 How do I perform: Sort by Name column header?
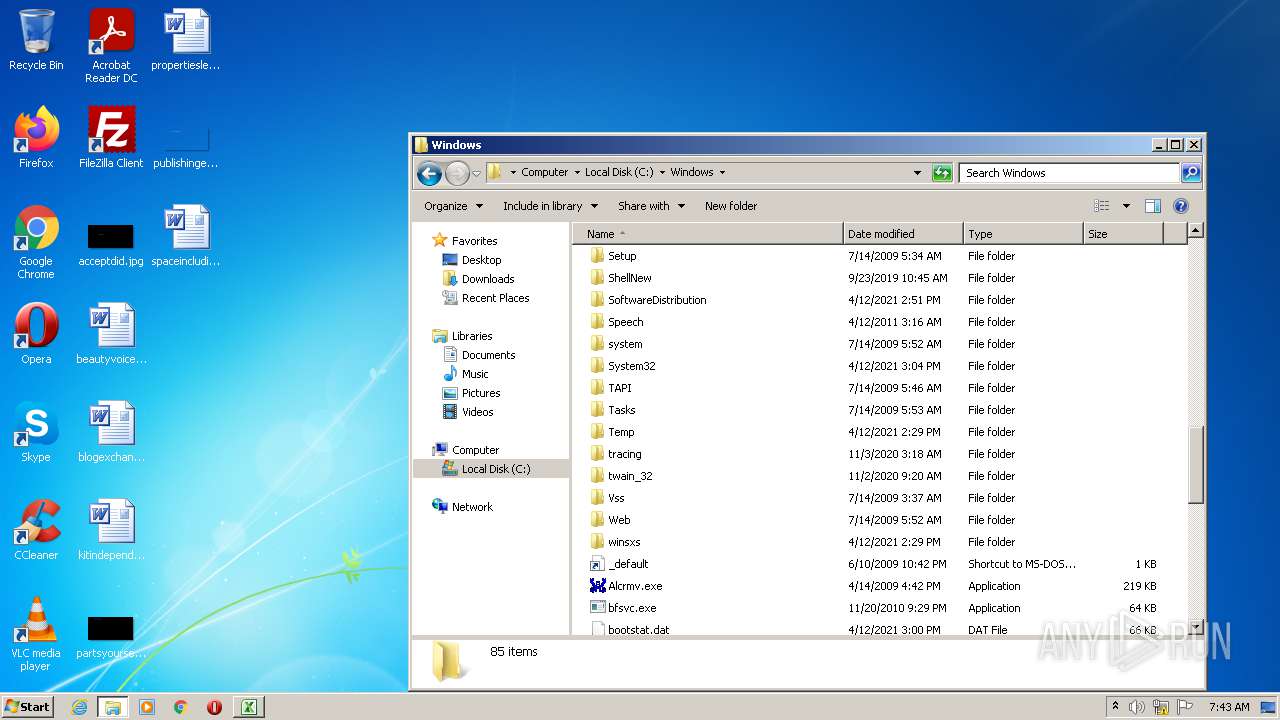click(x=708, y=234)
